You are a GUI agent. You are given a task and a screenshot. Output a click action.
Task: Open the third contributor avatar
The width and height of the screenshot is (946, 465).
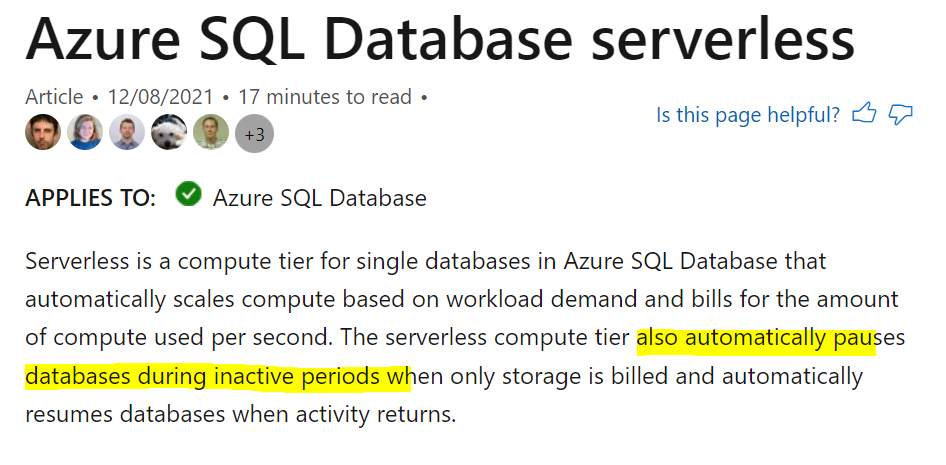tap(127, 133)
